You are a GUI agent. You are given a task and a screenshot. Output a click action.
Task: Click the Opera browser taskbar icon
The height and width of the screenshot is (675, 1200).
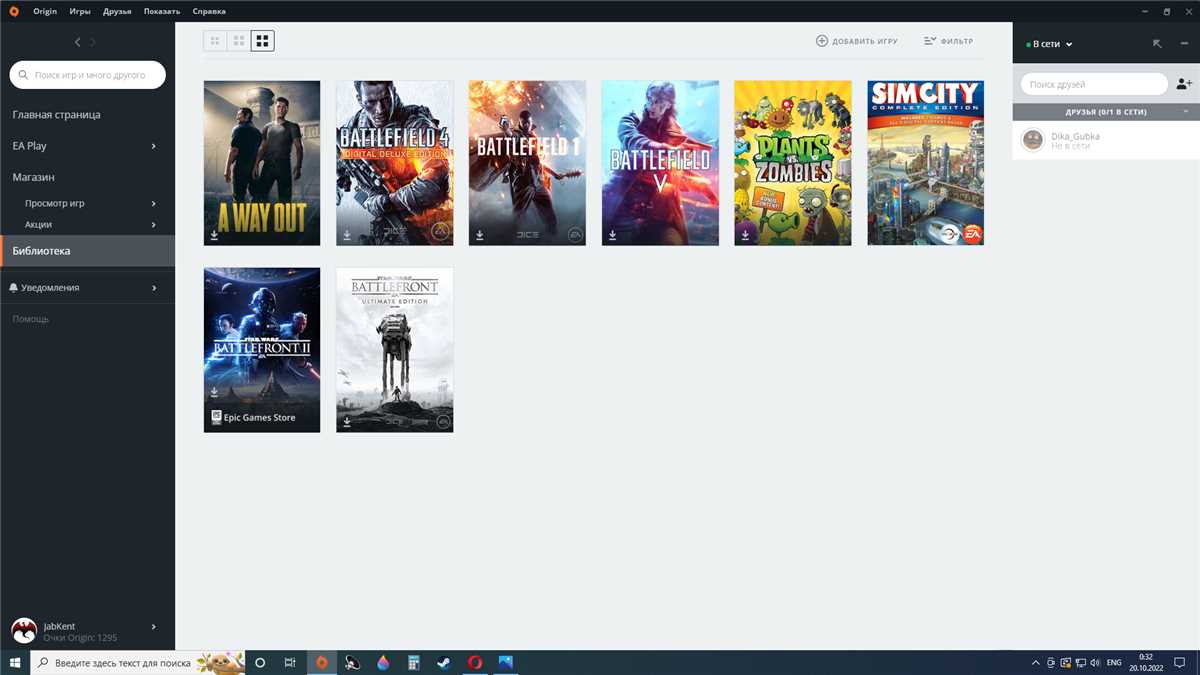point(475,662)
